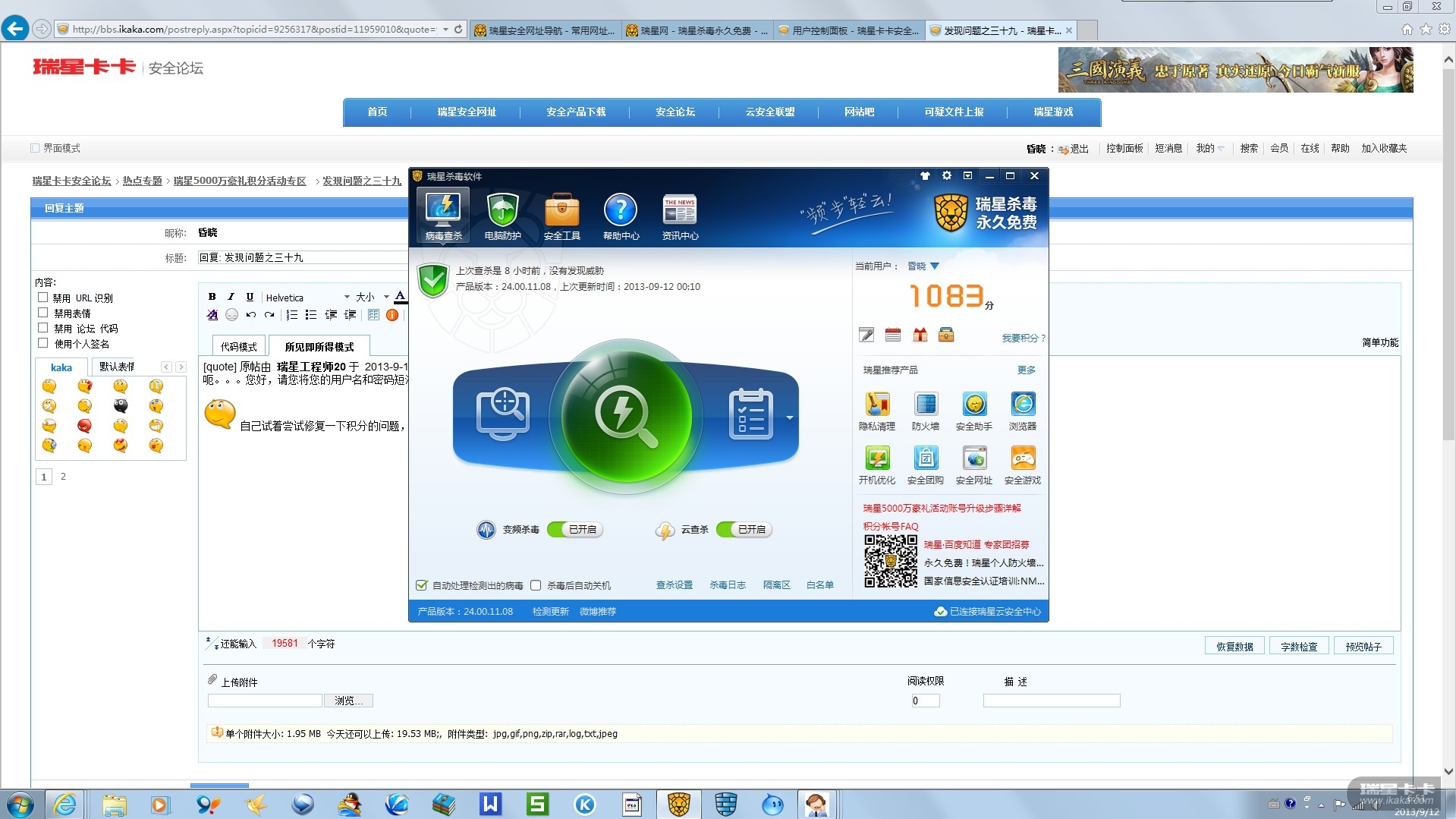Open the font color picker in the editor

[x=401, y=297]
